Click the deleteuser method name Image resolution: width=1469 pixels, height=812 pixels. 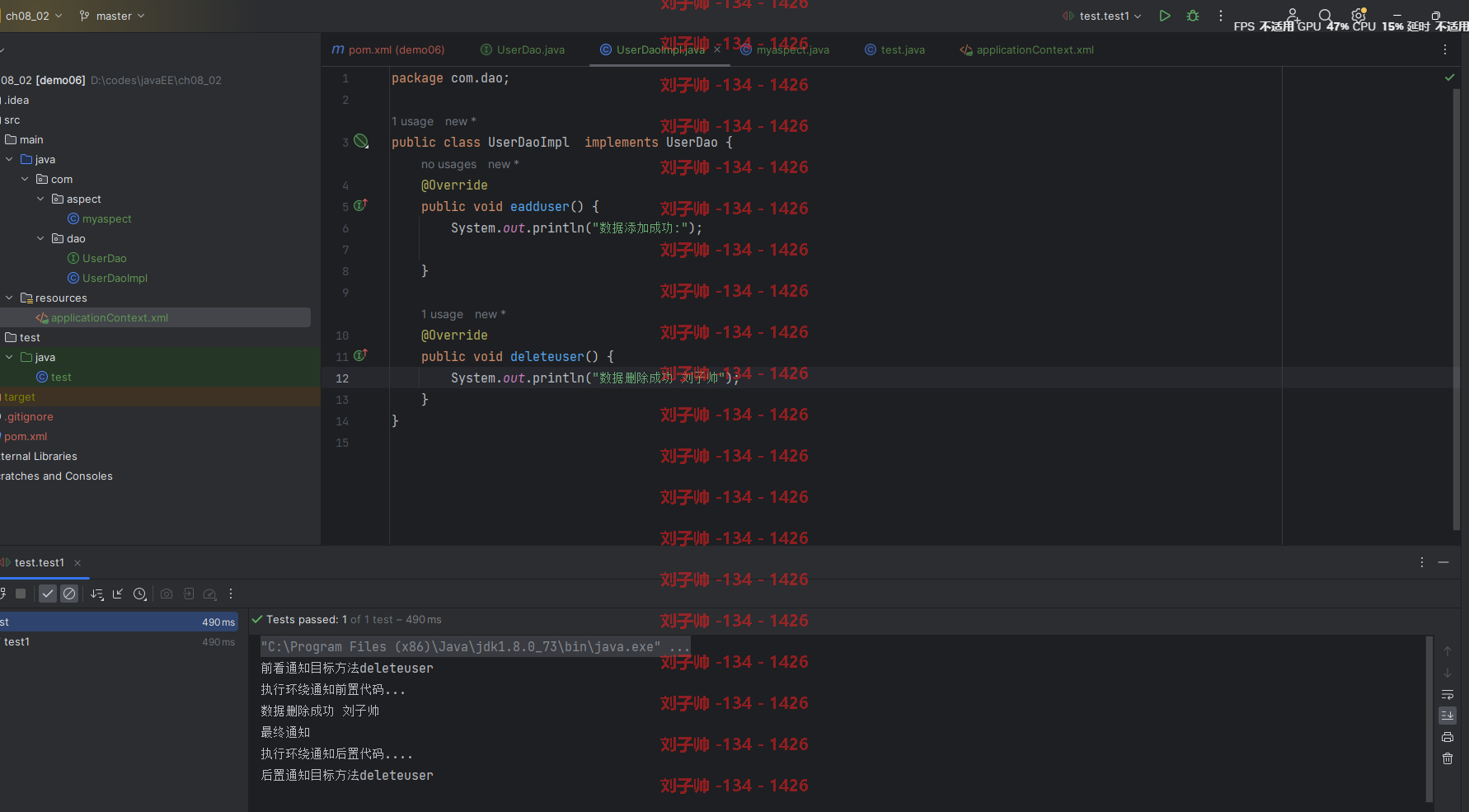coord(547,356)
